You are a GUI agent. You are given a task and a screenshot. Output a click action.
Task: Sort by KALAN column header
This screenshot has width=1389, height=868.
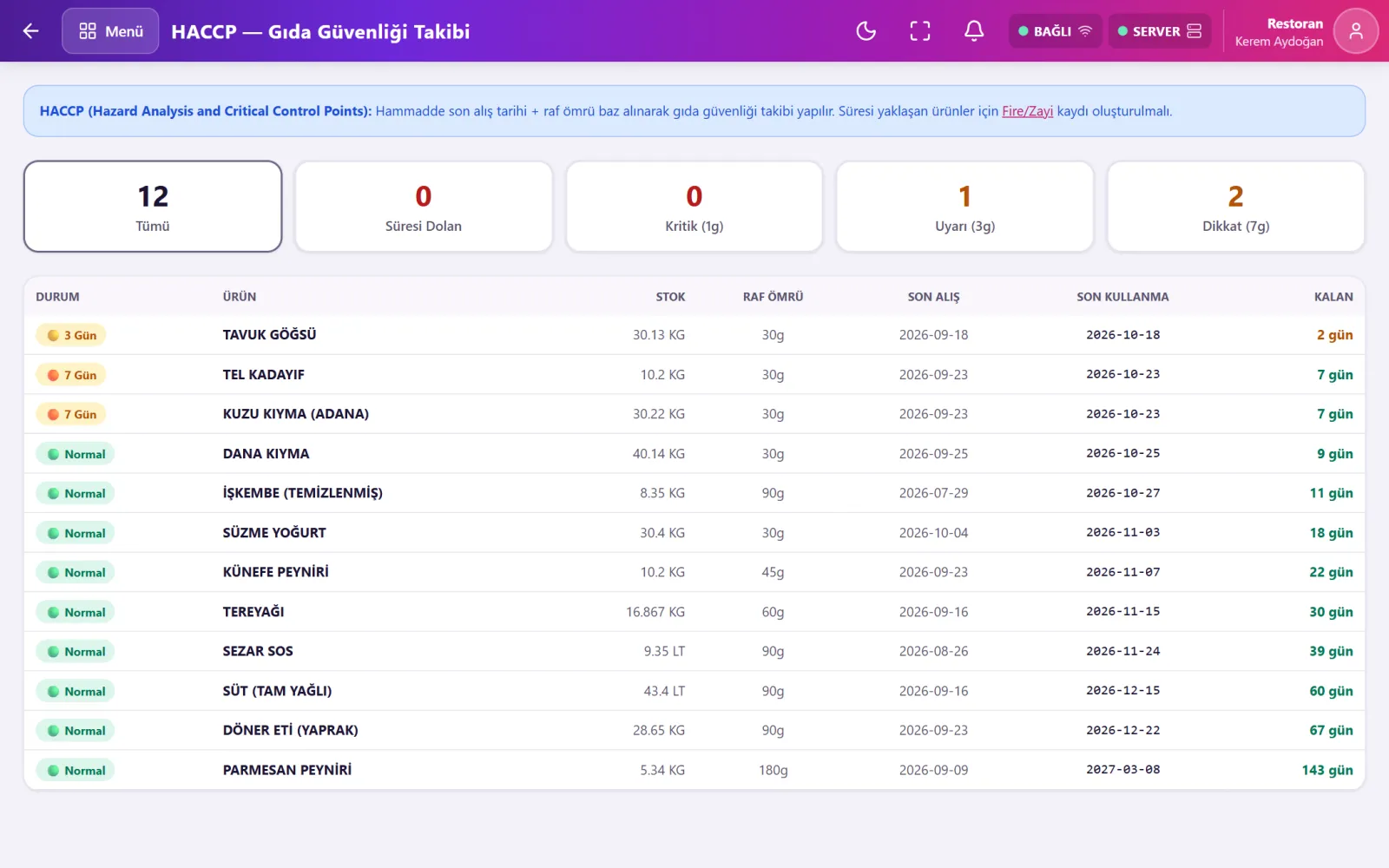pos(1333,297)
